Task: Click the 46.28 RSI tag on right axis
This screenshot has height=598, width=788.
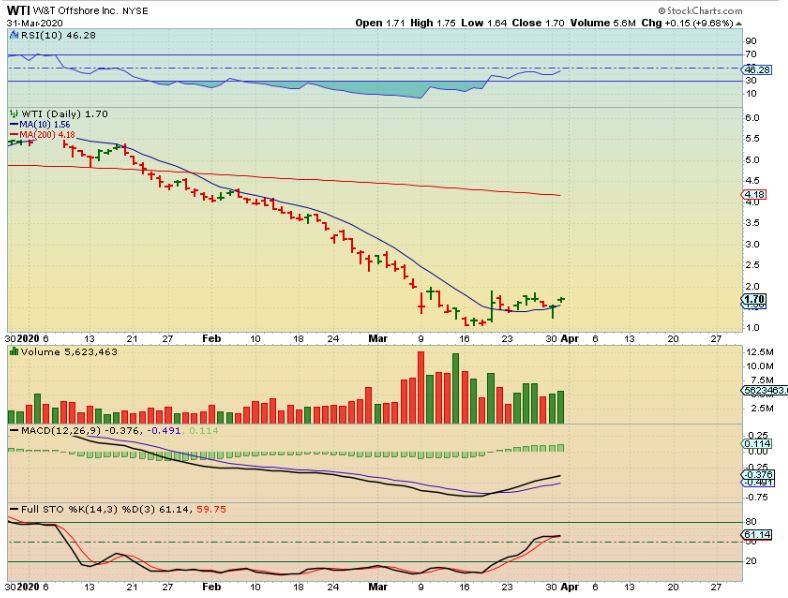Action: [757, 70]
